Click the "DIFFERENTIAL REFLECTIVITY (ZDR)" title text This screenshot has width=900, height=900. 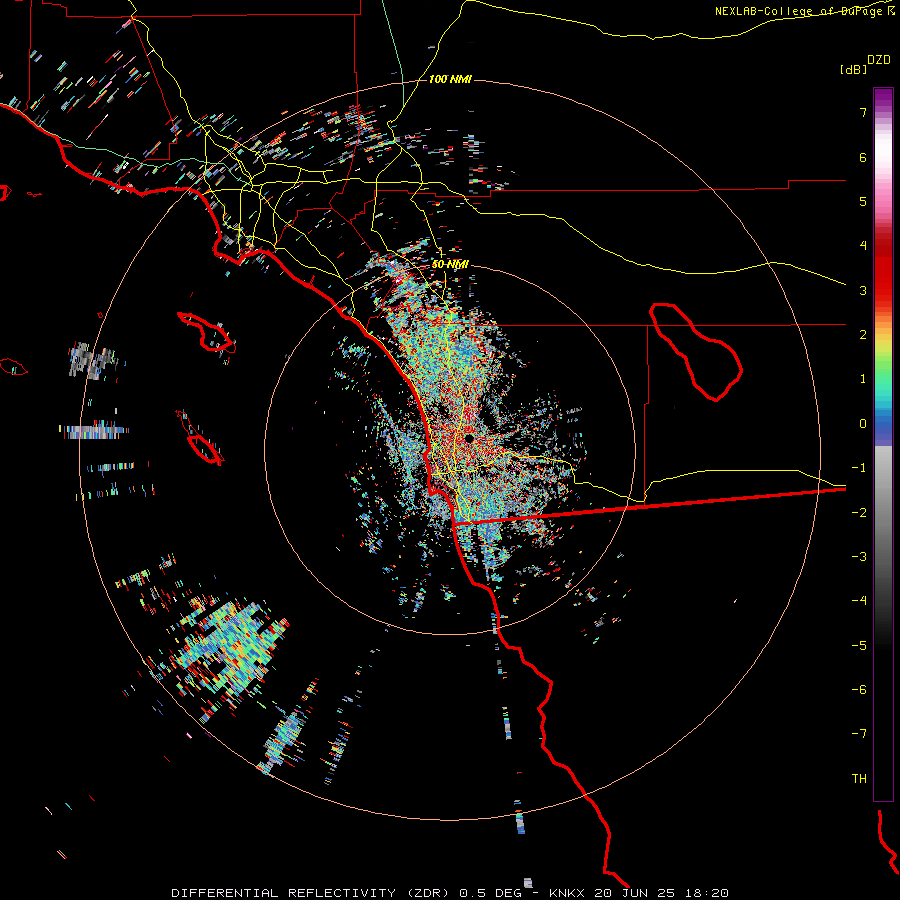pos(310,893)
